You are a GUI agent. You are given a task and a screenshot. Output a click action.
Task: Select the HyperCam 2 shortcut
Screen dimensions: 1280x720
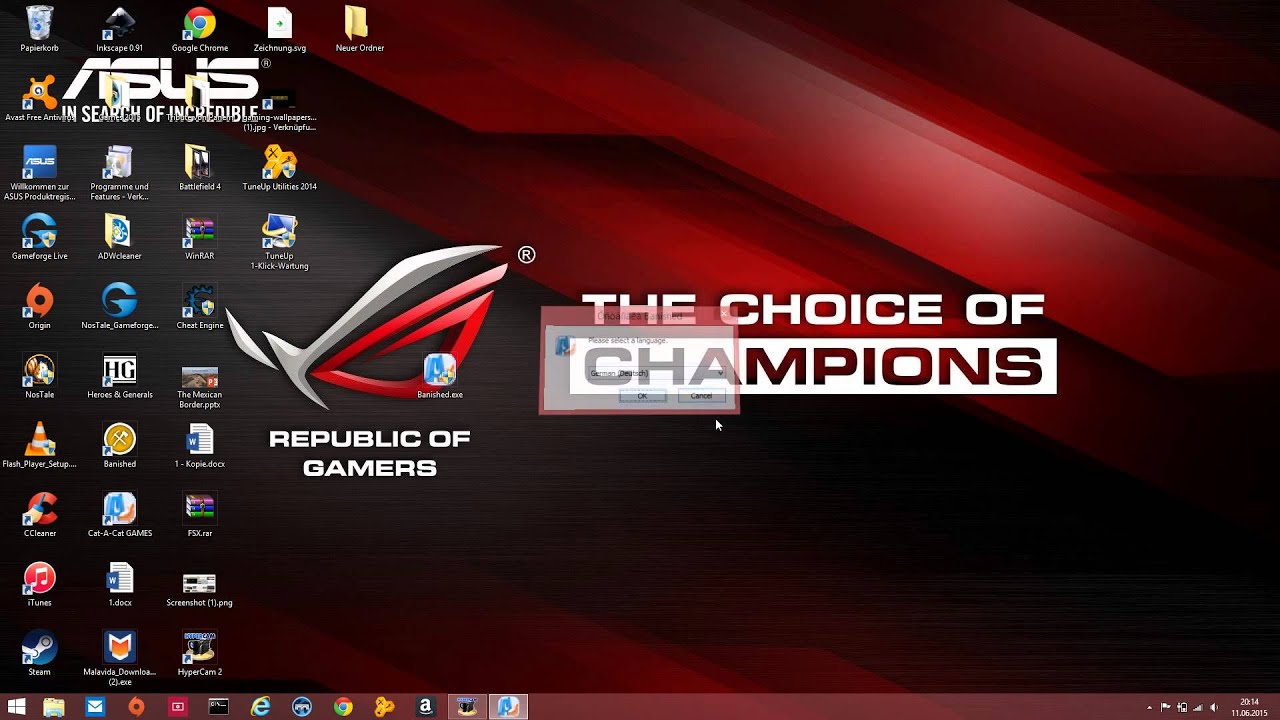click(x=200, y=653)
